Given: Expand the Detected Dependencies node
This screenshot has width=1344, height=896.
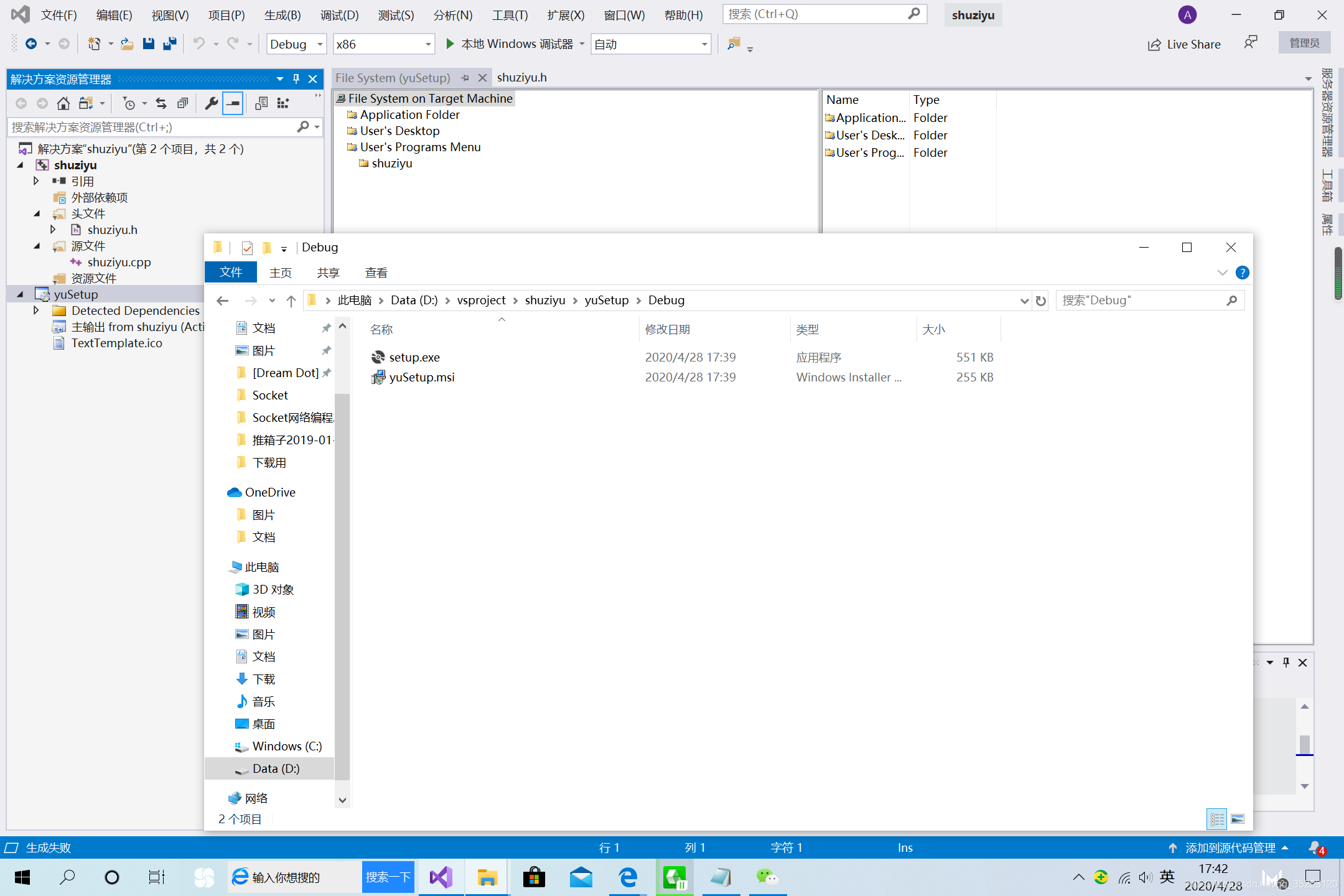Looking at the screenshot, I should click(36, 310).
